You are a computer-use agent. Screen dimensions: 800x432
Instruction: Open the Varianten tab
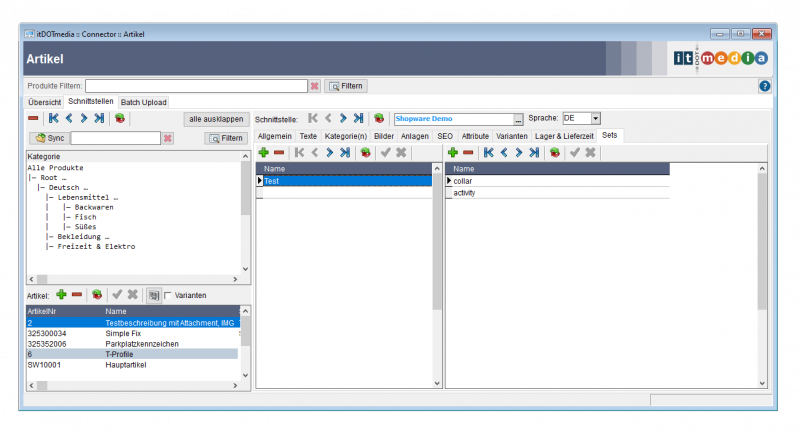[511, 135]
